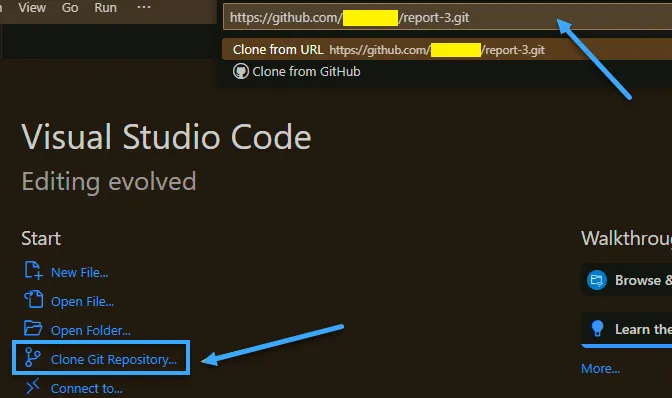Viewport: 672px width, 398px height.
Task: Open the Clone Git Repository... link
Action: point(114,359)
